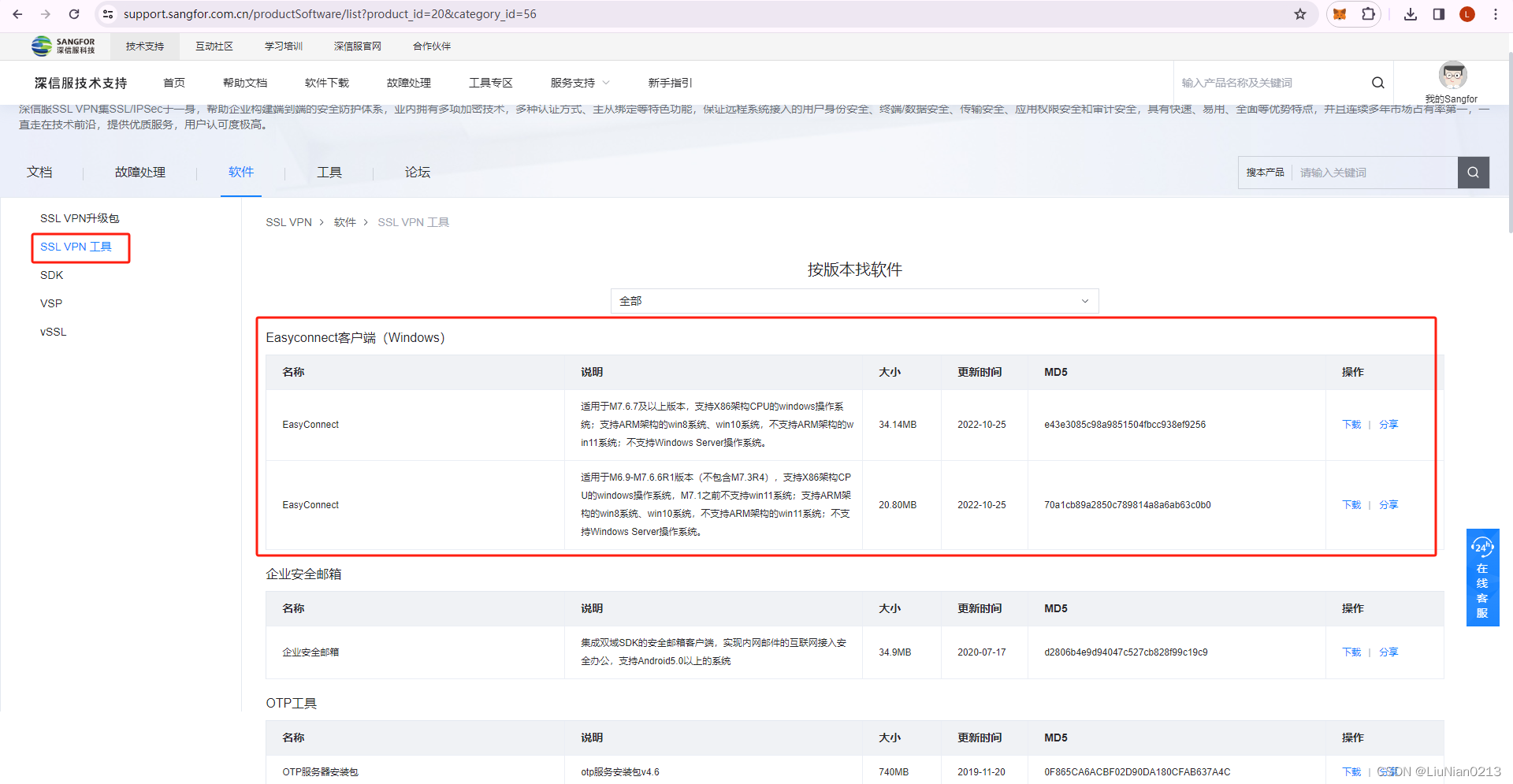Viewport: 1513px width, 784px height.
Task: Download OTP服务器安装包
Action: tap(1351, 772)
